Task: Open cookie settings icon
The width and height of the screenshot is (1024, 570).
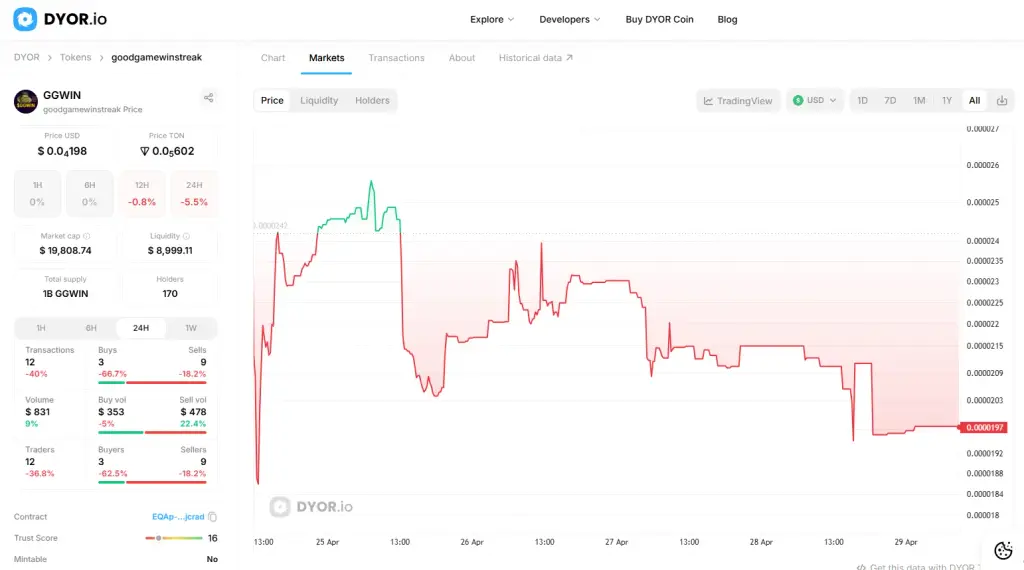Action: click(1003, 550)
